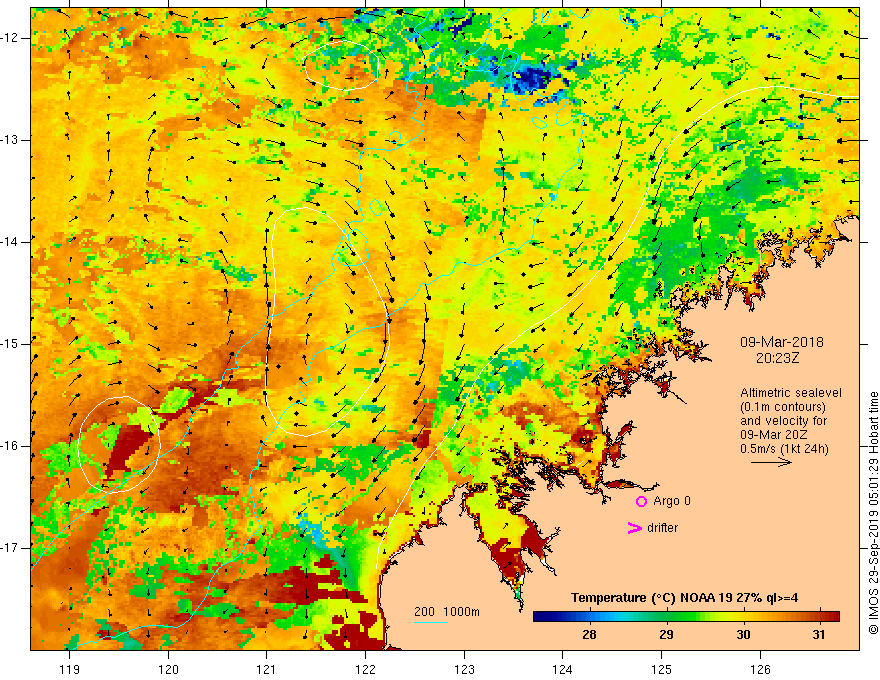The height and width of the screenshot is (680, 880).
Task: Click longitude label 126 on the bottom axis
Action: click(x=760, y=669)
